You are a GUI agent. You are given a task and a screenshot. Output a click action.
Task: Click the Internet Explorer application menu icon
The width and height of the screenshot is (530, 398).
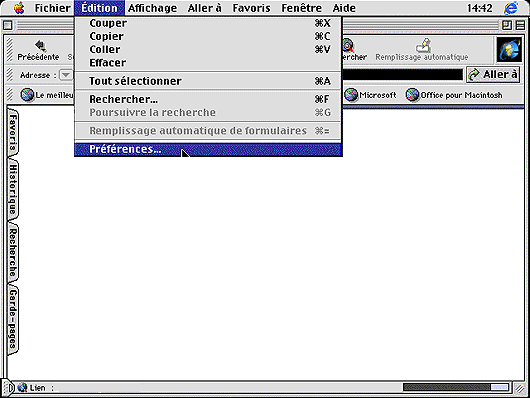click(x=511, y=8)
